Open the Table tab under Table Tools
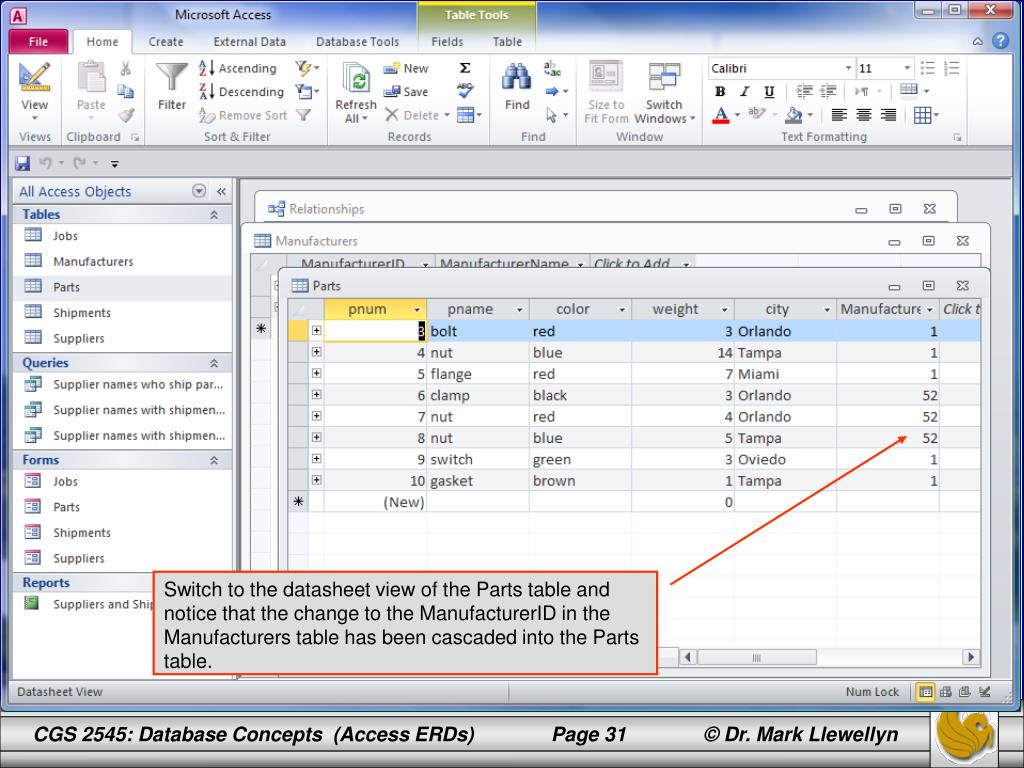The width and height of the screenshot is (1024, 768). (x=507, y=41)
